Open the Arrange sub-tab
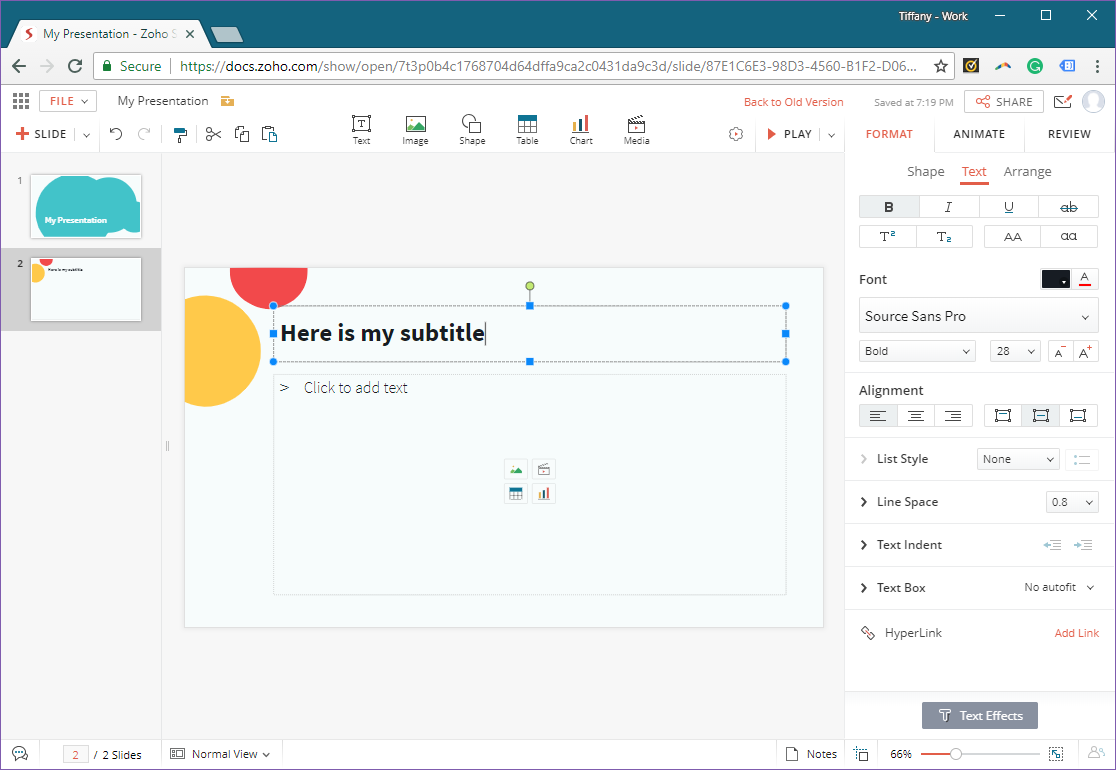The image size is (1116, 770). pos(1027,172)
